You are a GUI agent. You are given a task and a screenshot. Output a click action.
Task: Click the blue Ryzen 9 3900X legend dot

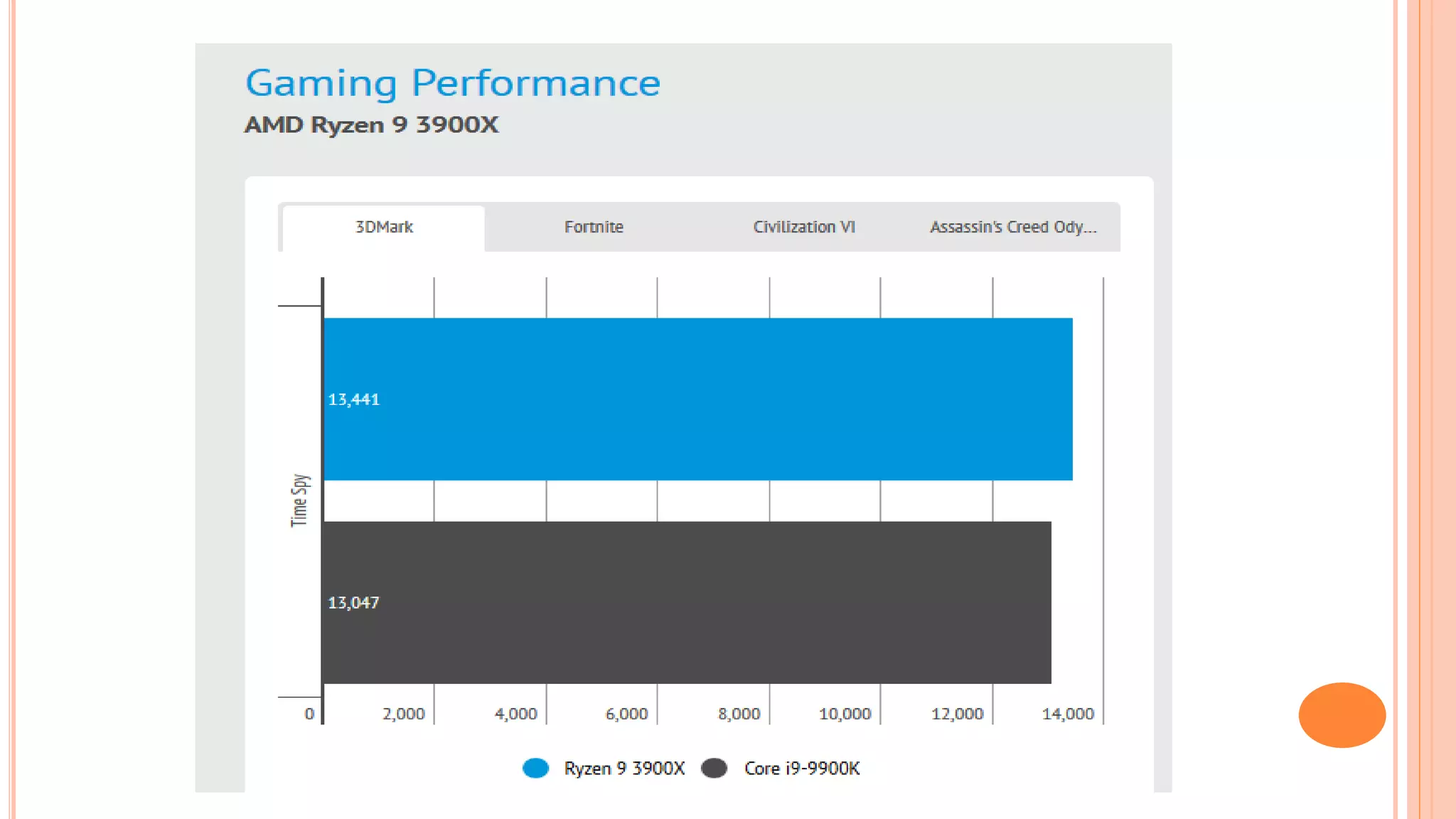coord(535,769)
